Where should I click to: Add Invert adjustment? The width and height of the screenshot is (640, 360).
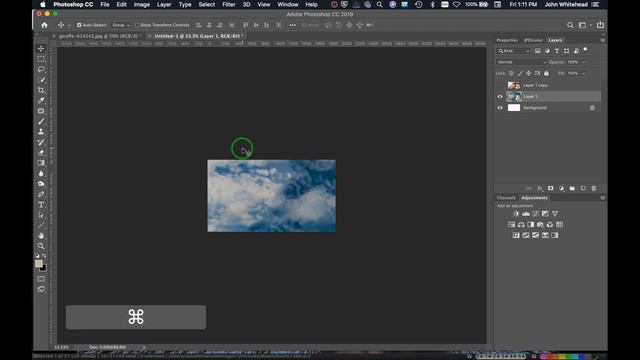click(x=516, y=235)
